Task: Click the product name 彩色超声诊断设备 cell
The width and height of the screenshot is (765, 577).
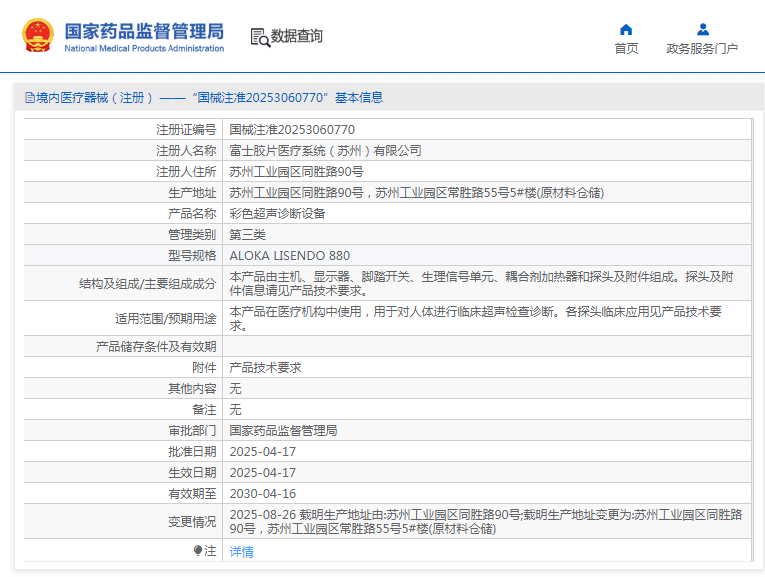Action: pyautogui.click(x=277, y=214)
